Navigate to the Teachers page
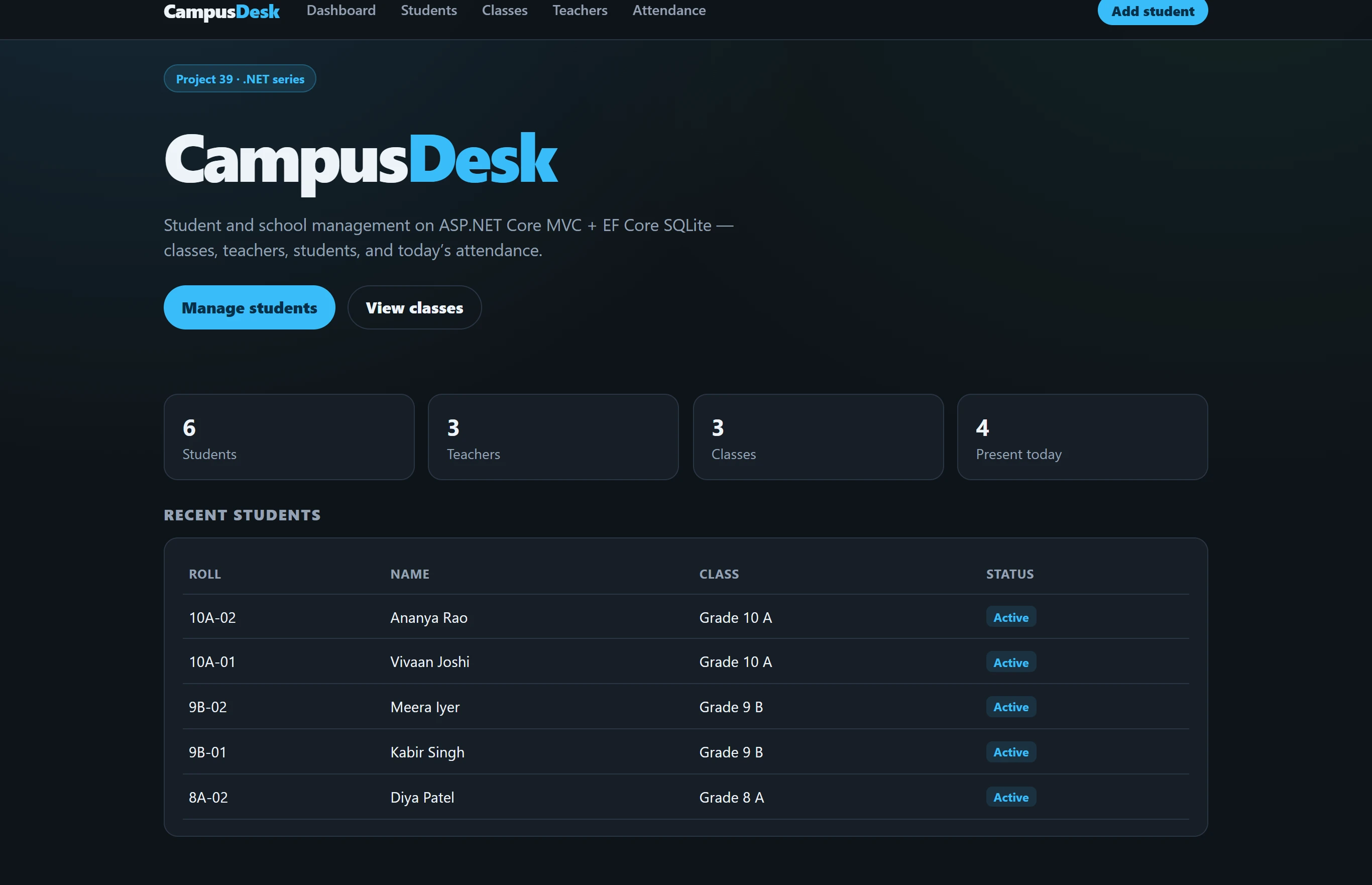 pos(580,11)
